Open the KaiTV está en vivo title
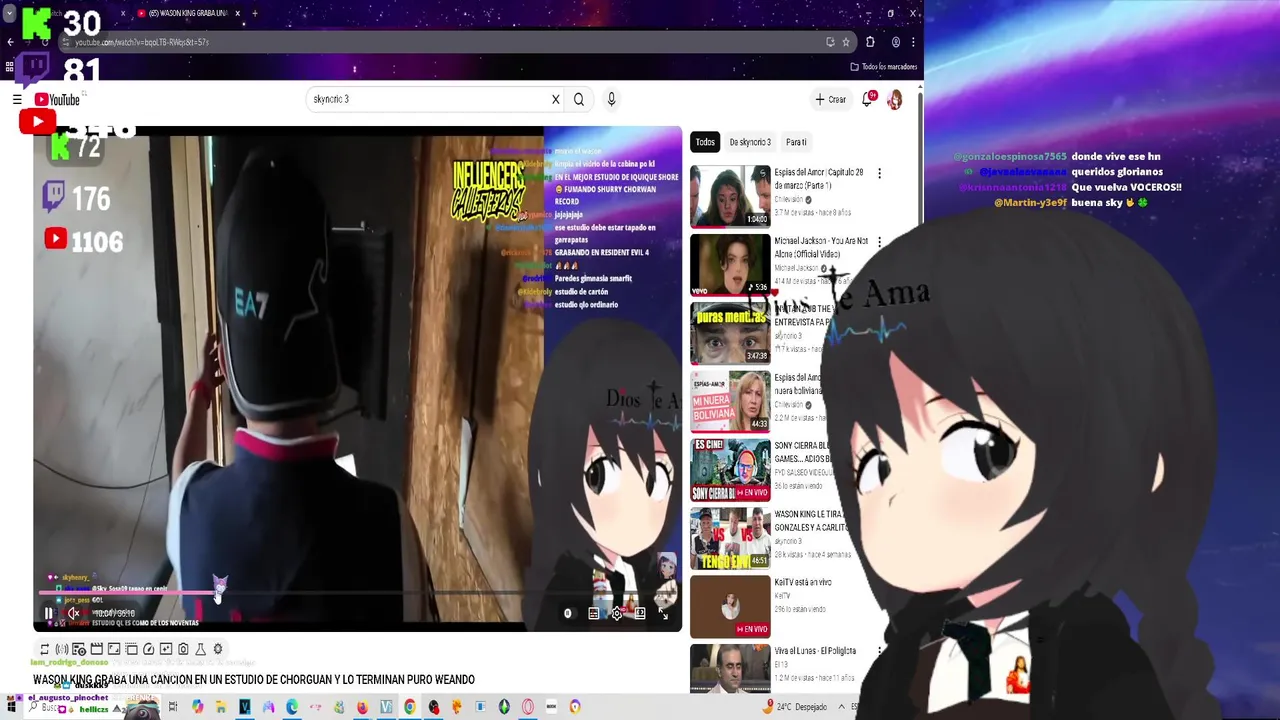This screenshot has width=1280, height=720. point(803,582)
